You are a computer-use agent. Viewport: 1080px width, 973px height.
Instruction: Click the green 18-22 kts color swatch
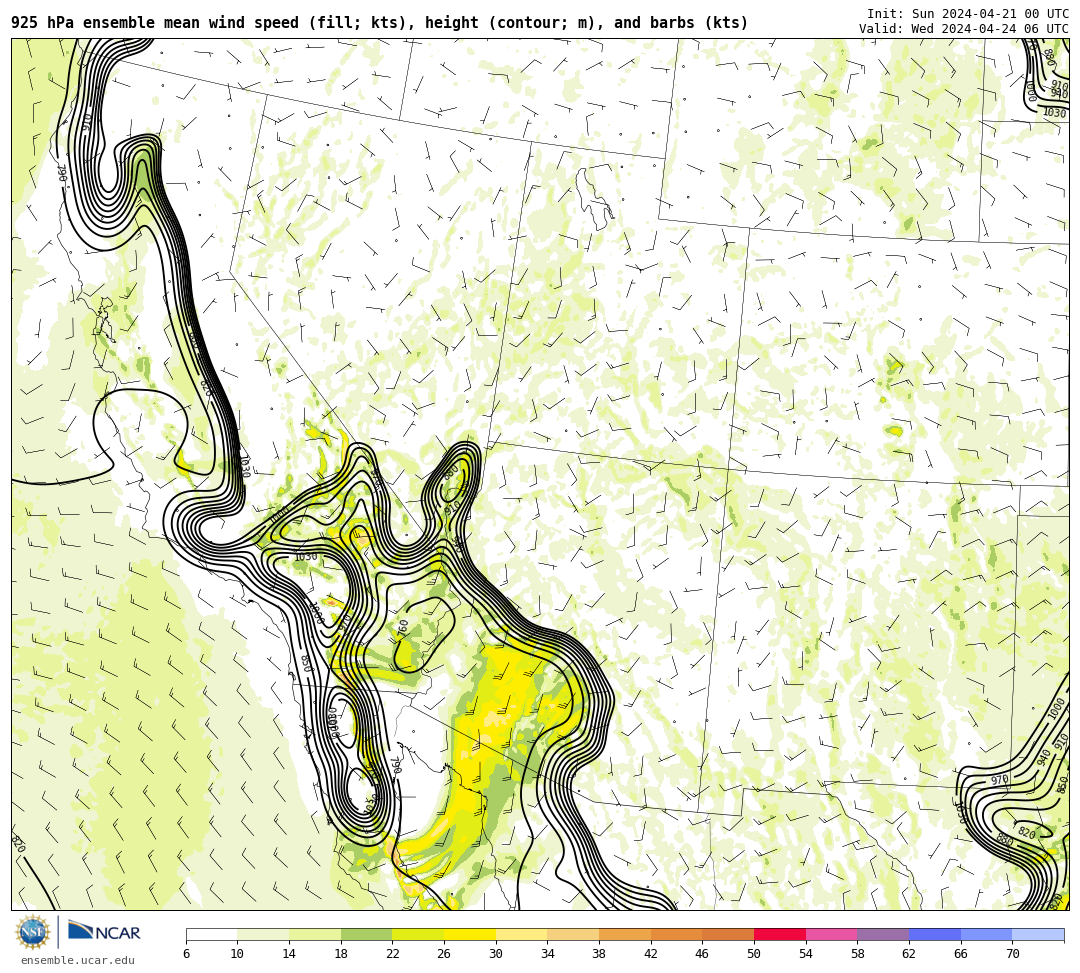[x=366, y=934]
